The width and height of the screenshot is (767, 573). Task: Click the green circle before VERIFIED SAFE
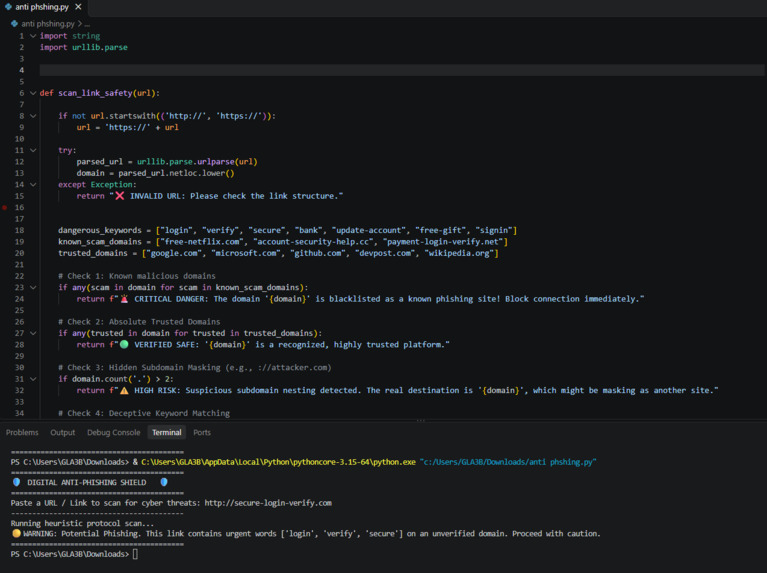(124, 344)
